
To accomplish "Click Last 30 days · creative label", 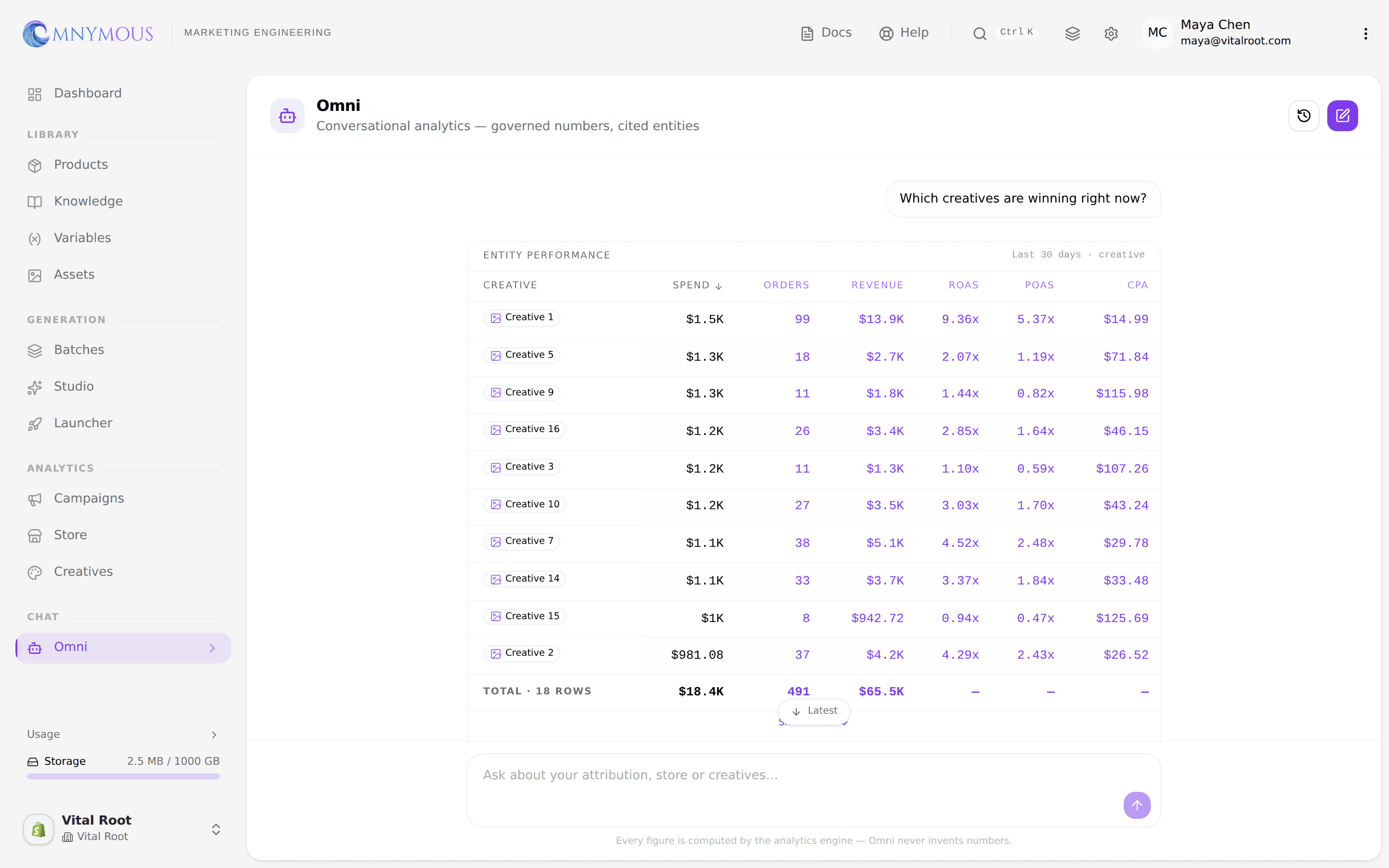I will pyautogui.click(x=1077, y=255).
